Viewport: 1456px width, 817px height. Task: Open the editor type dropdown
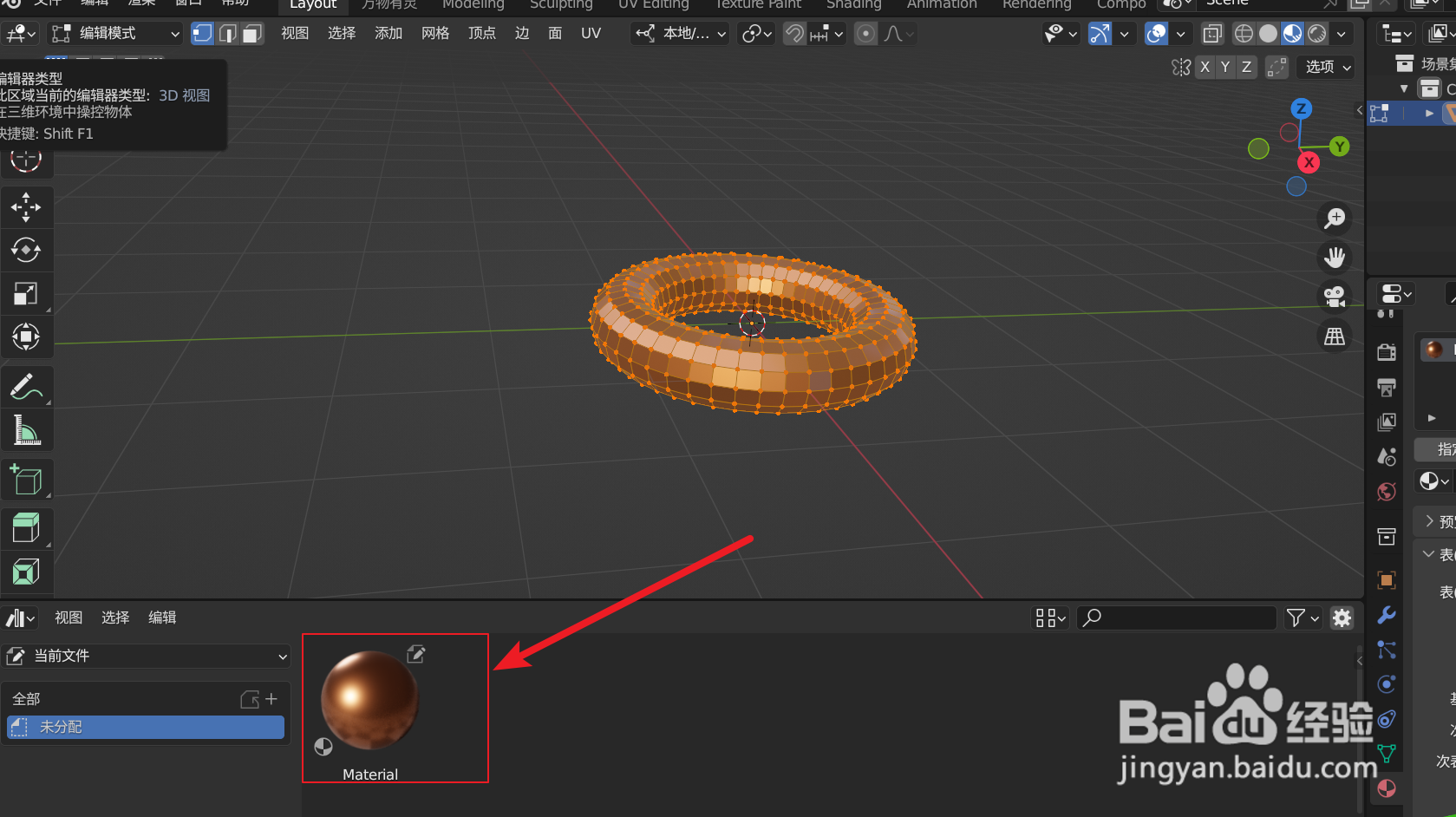19,33
